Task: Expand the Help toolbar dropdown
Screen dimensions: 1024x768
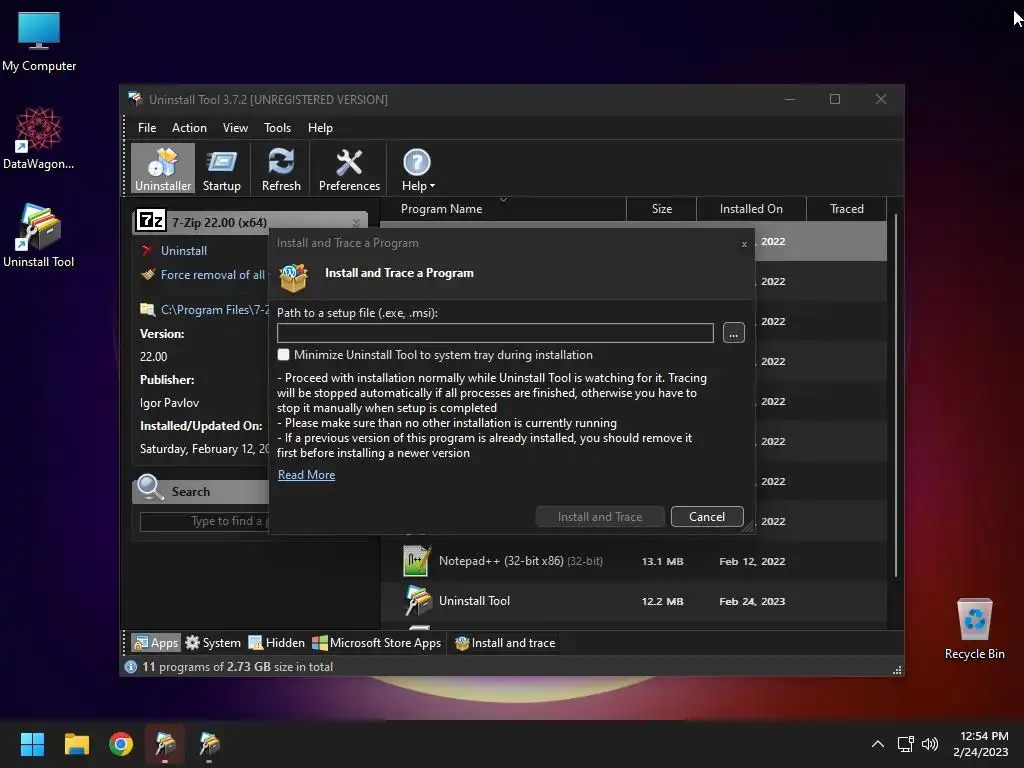Action: click(417, 168)
